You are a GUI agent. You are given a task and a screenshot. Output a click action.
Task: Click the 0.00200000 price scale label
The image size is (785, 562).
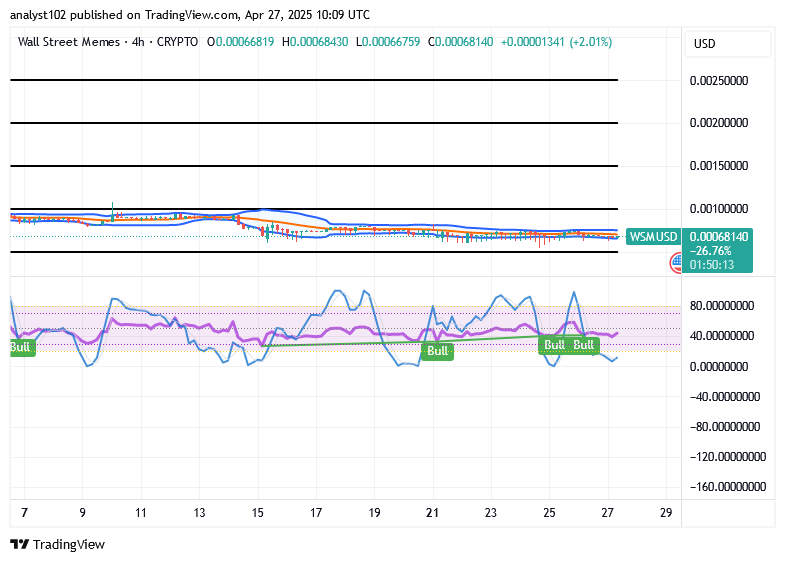pyautogui.click(x=718, y=123)
